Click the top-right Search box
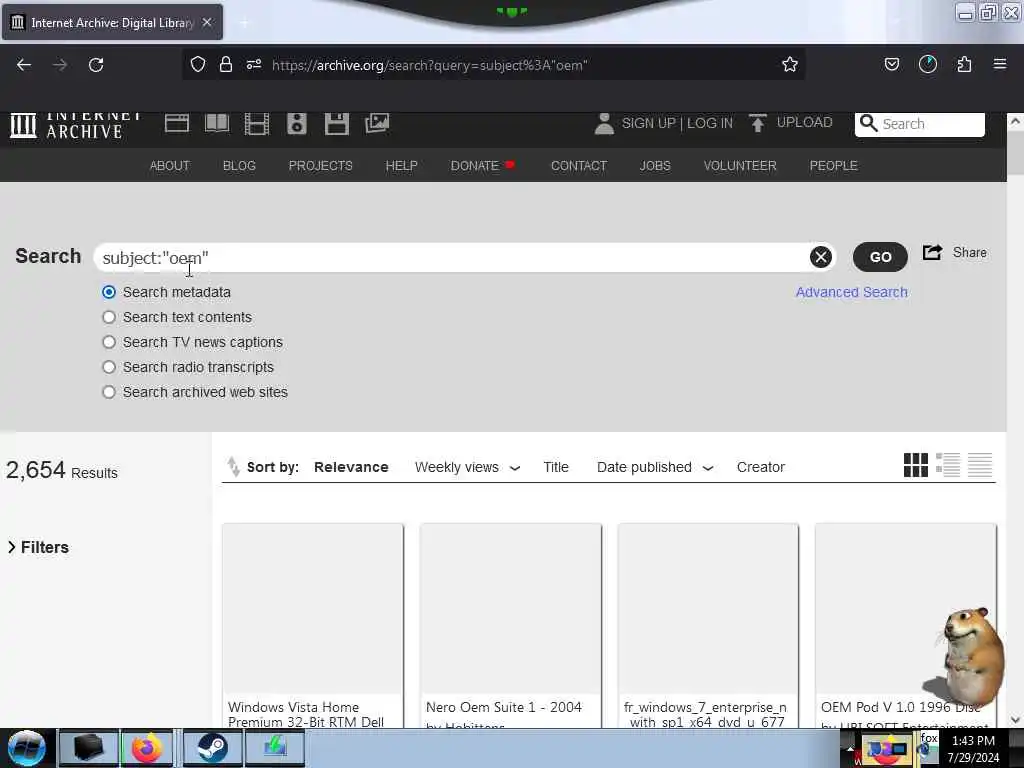The image size is (1024, 768). pyautogui.click(x=920, y=123)
